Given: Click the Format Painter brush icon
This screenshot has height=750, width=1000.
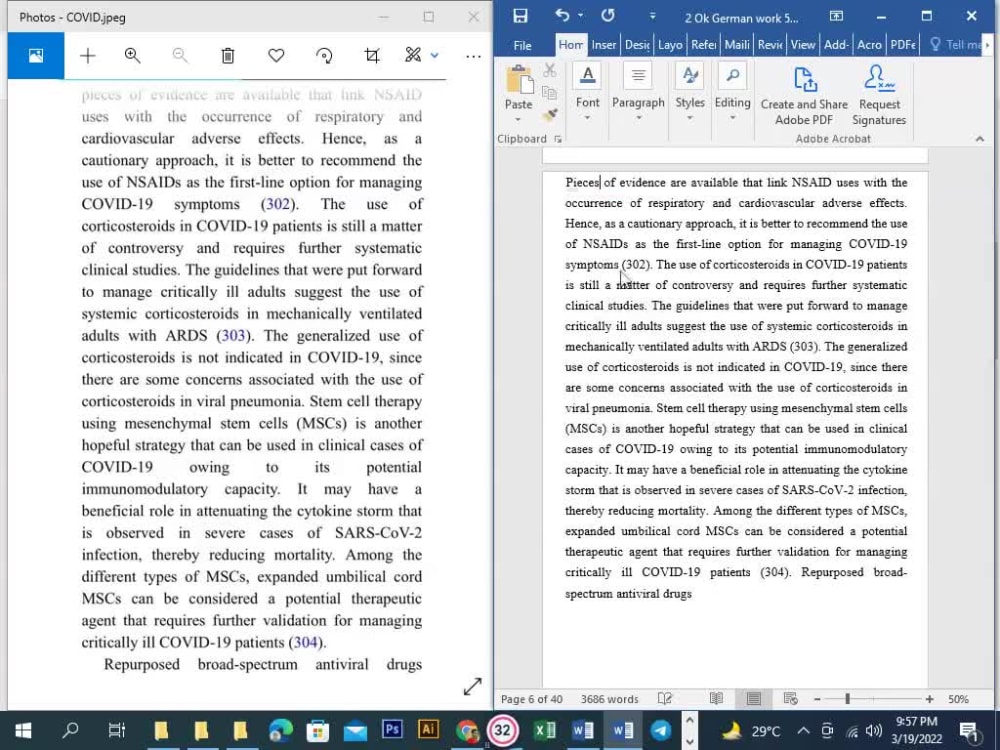Looking at the screenshot, I should [549, 115].
